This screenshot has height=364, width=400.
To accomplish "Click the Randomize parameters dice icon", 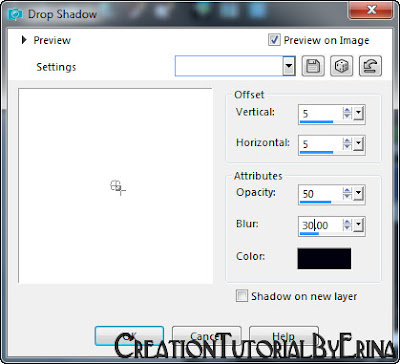I will (x=342, y=66).
